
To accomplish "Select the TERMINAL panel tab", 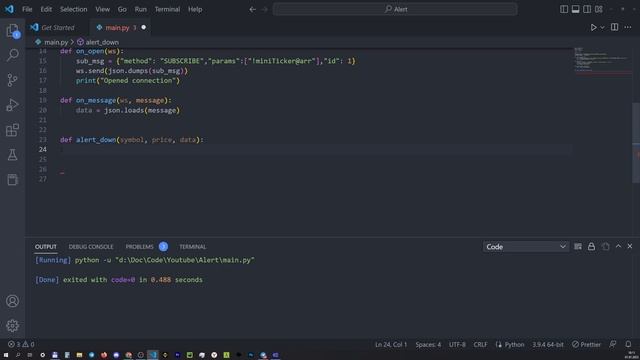I will (193, 247).
